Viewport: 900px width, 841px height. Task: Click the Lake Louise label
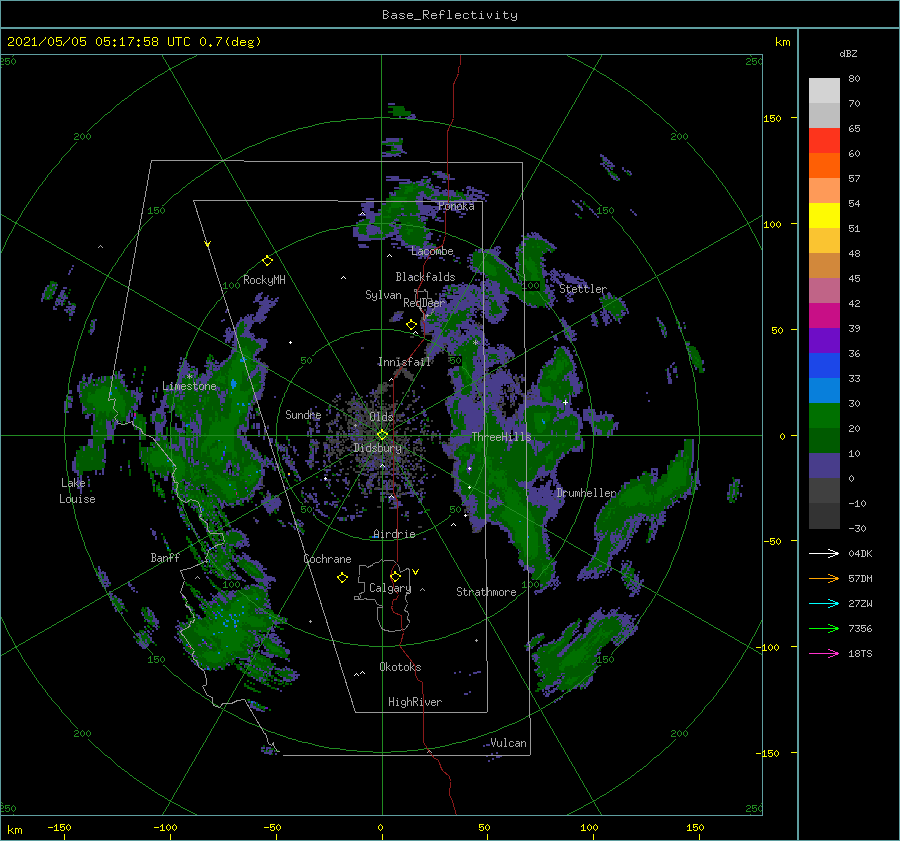77,491
